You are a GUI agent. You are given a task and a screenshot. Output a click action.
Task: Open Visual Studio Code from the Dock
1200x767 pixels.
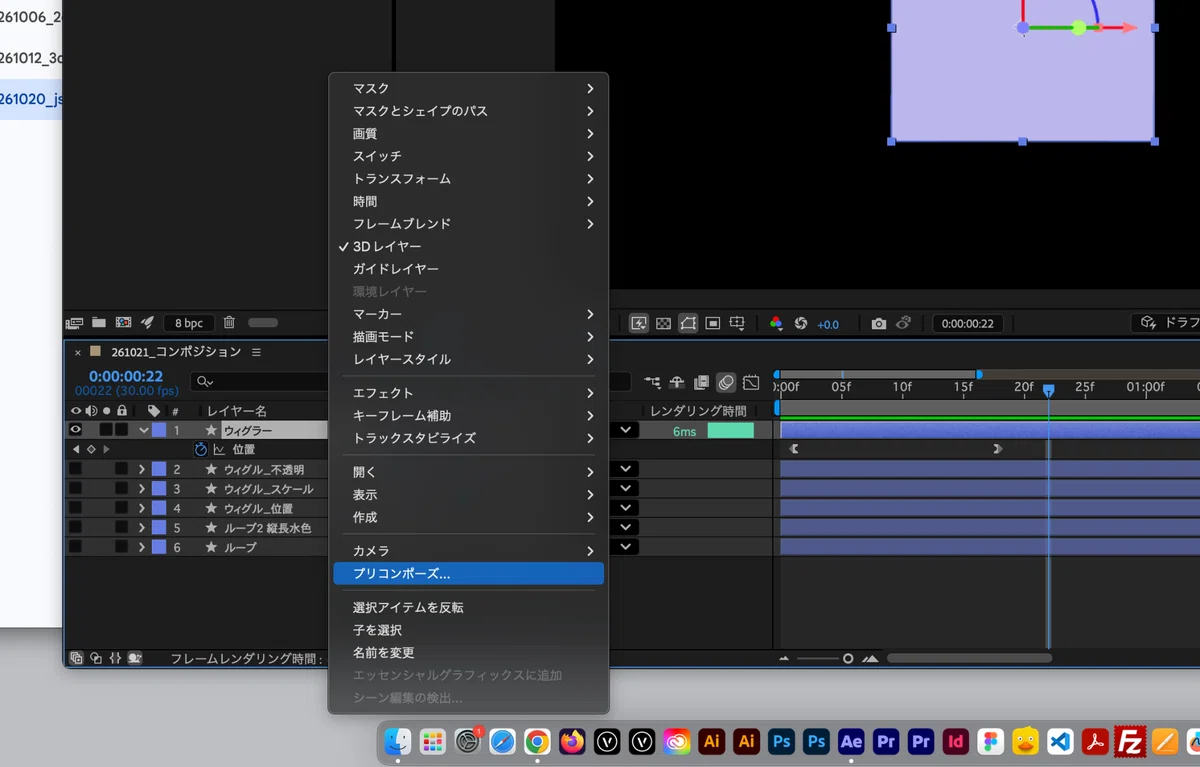pyautogui.click(x=1060, y=741)
